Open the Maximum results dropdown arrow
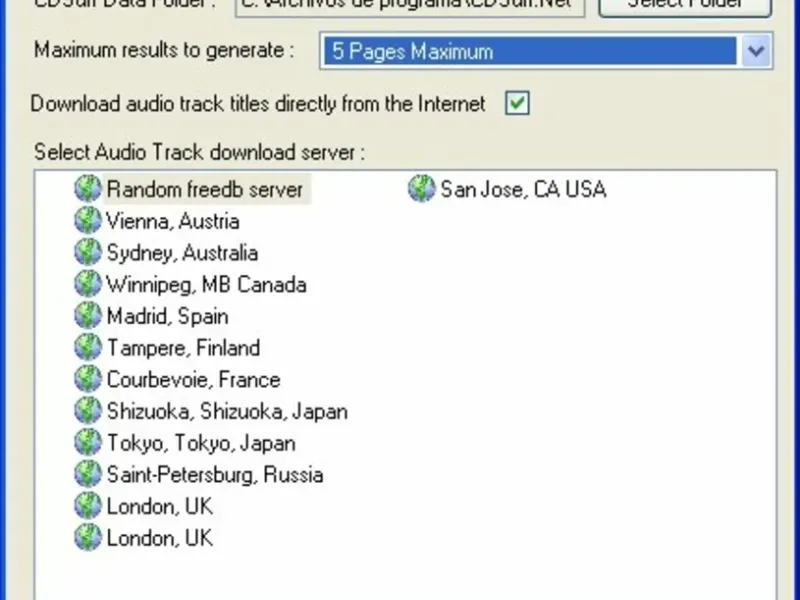 pos(756,51)
